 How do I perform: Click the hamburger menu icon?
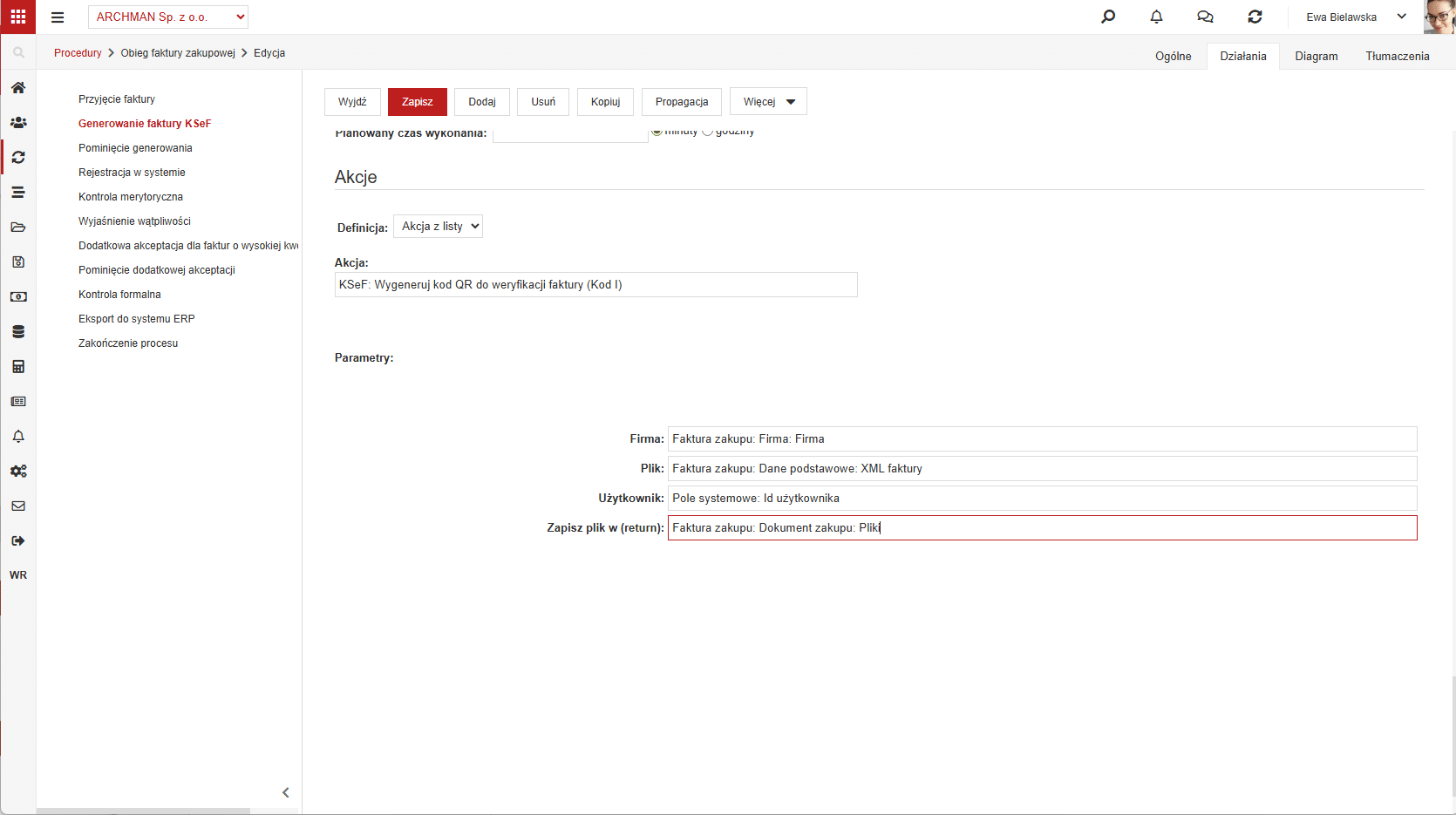(58, 17)
